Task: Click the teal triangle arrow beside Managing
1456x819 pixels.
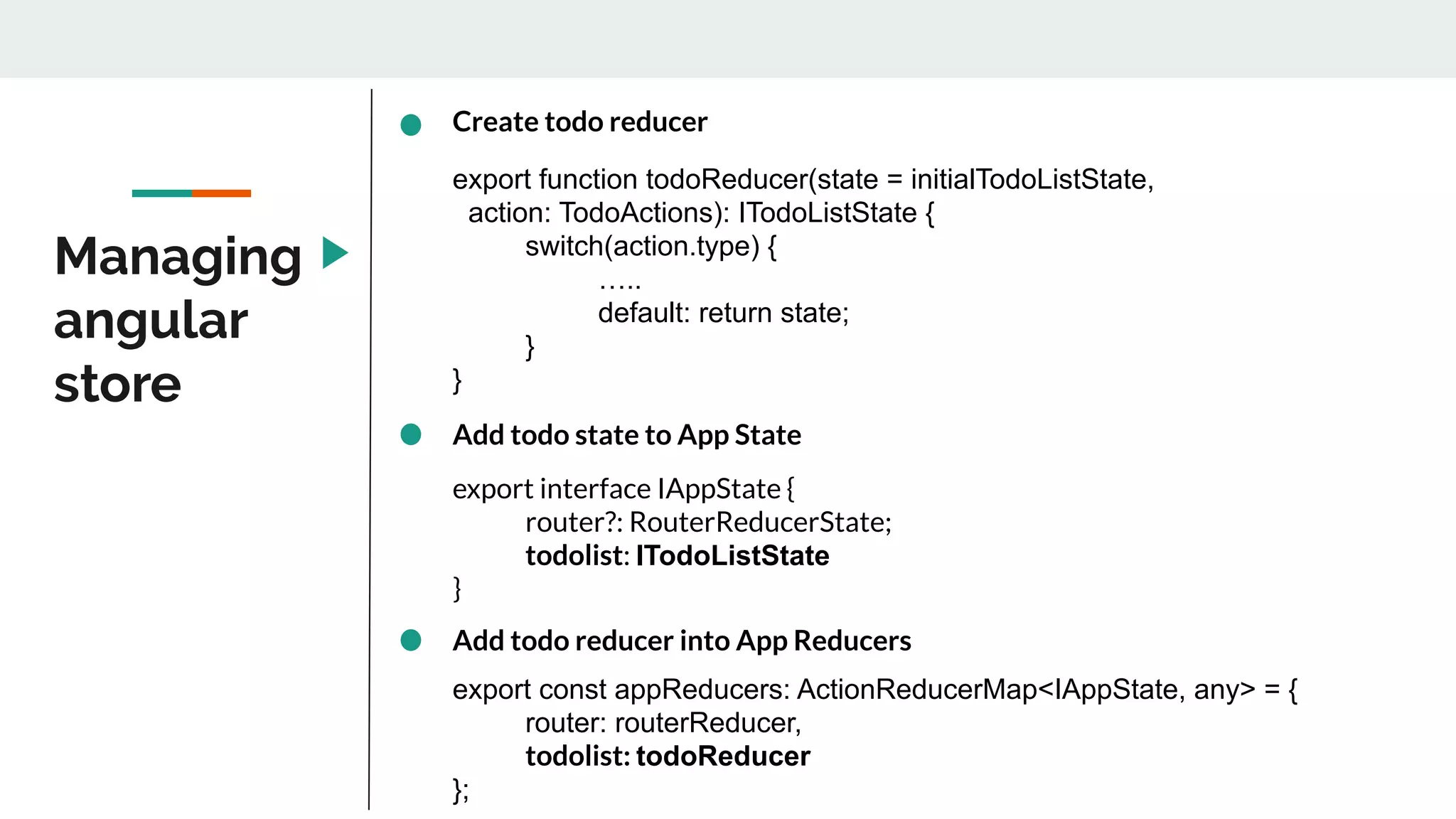Action: [x=333, y=252]
